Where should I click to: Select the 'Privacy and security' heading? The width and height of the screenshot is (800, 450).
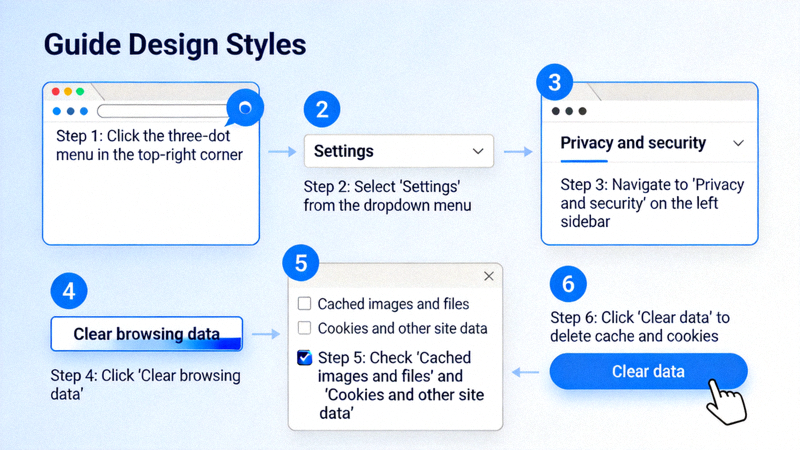[x=633, y=143]
